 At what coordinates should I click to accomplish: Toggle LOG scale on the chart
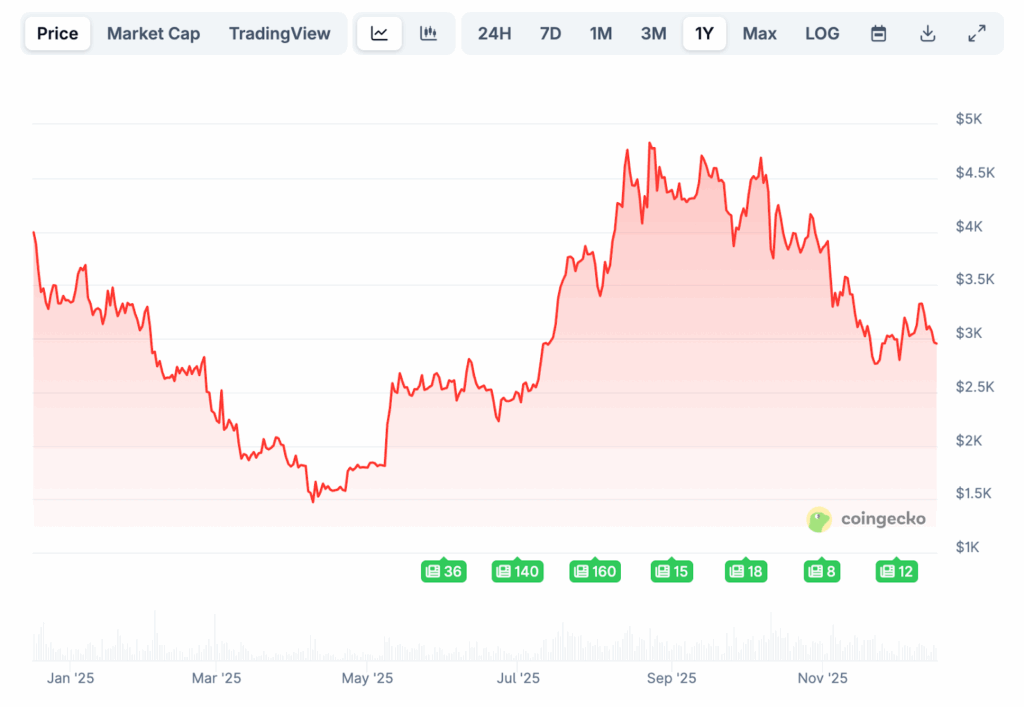click(822, 33)
